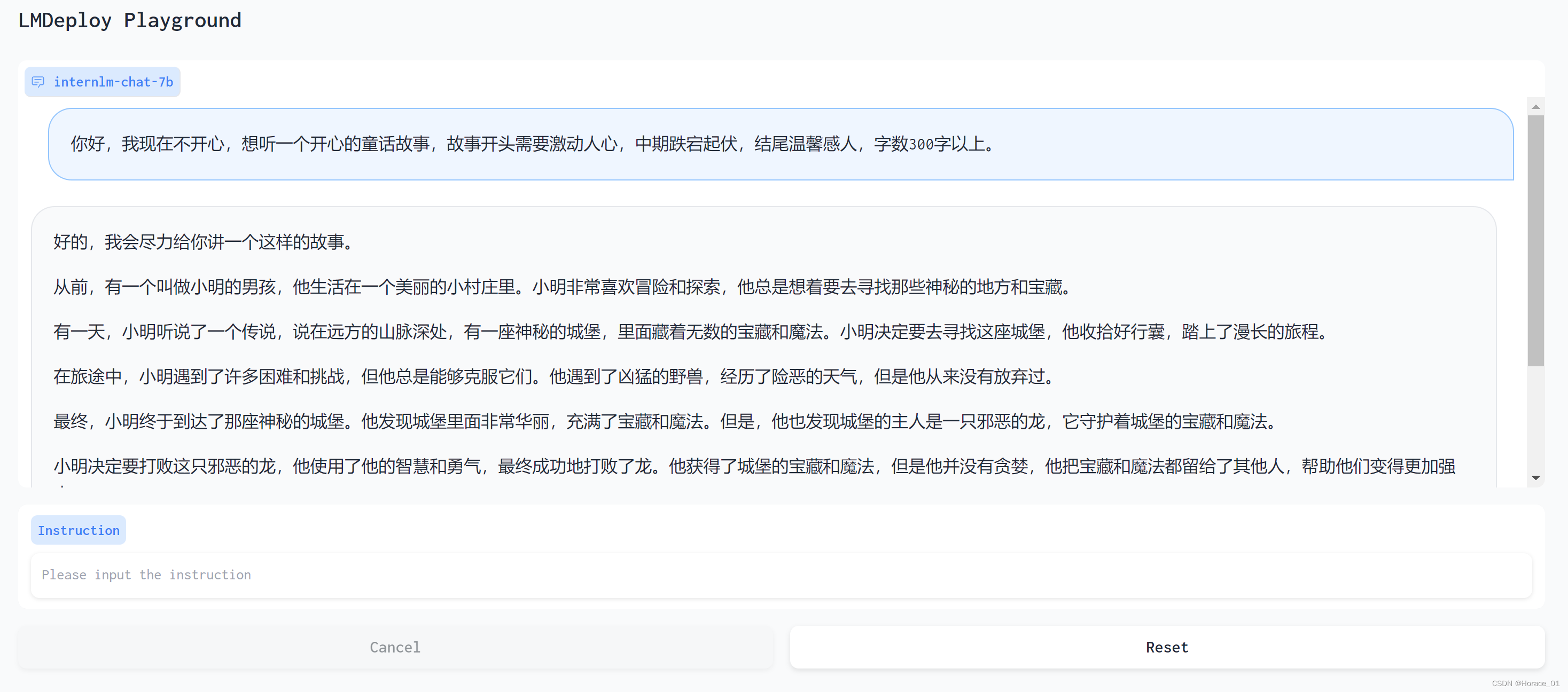This screenshot has height=692, width=1568.
Task: Click the scrollbar up arrow
Action: 1536,106
